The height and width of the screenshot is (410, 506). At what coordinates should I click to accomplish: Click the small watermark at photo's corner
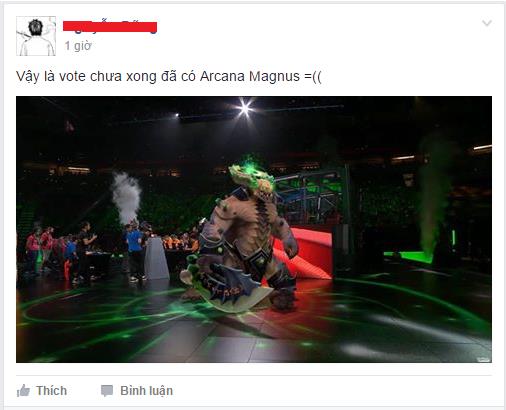click(484, 359)
